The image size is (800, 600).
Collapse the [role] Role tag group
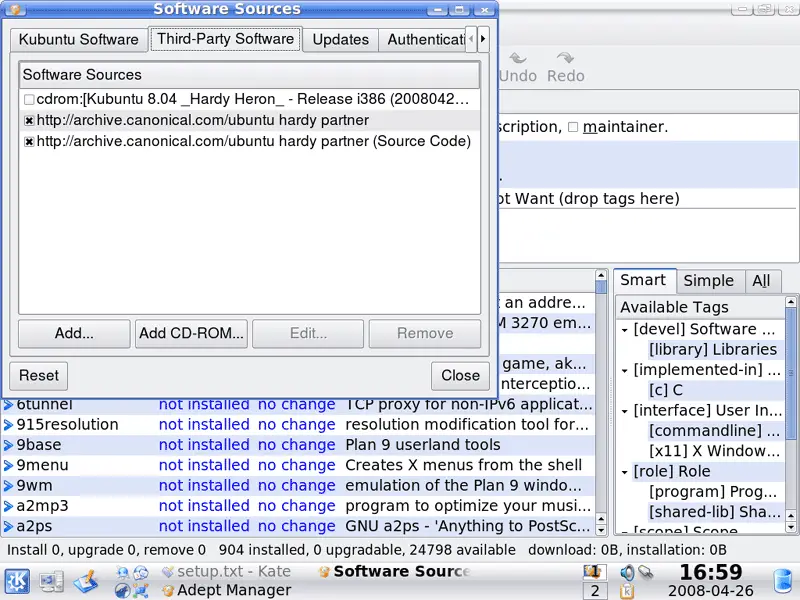pos(624,472)
